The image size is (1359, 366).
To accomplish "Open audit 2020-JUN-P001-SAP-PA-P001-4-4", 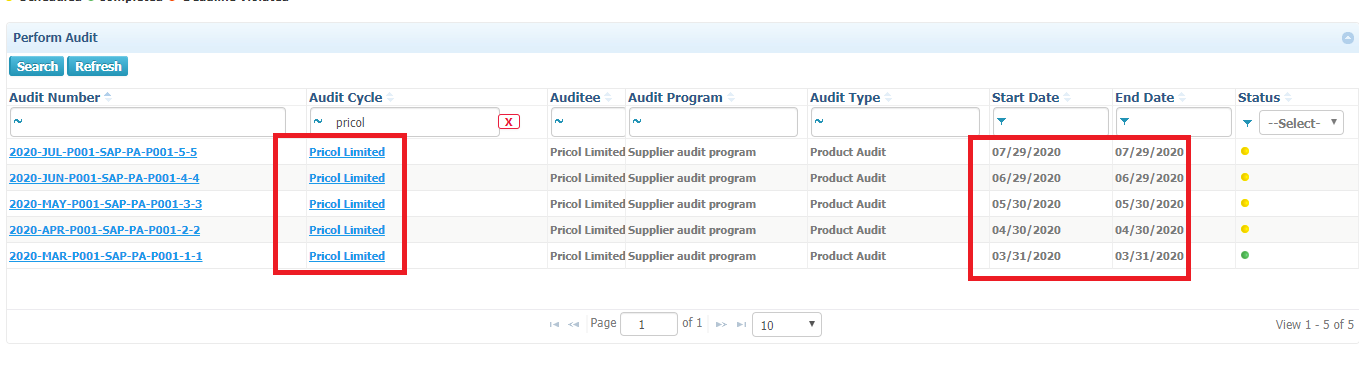I will (104, 178).
